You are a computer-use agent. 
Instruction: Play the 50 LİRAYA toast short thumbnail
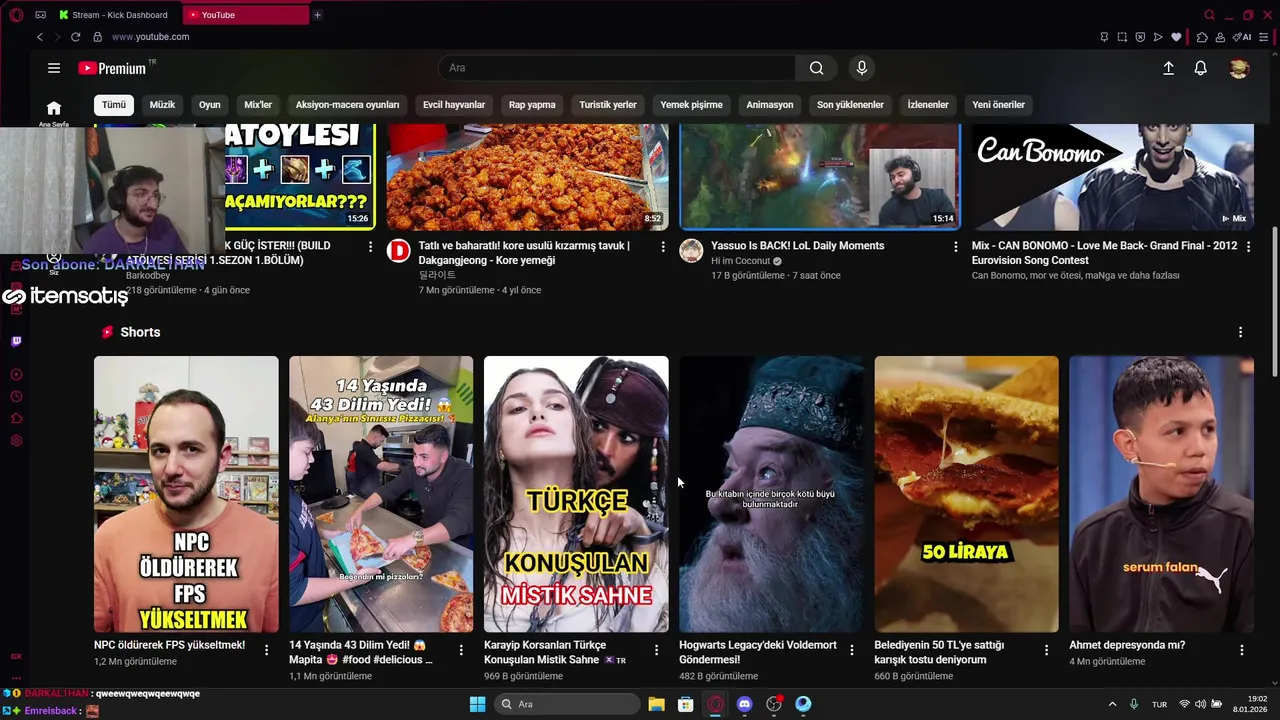(x=966, y=494)
